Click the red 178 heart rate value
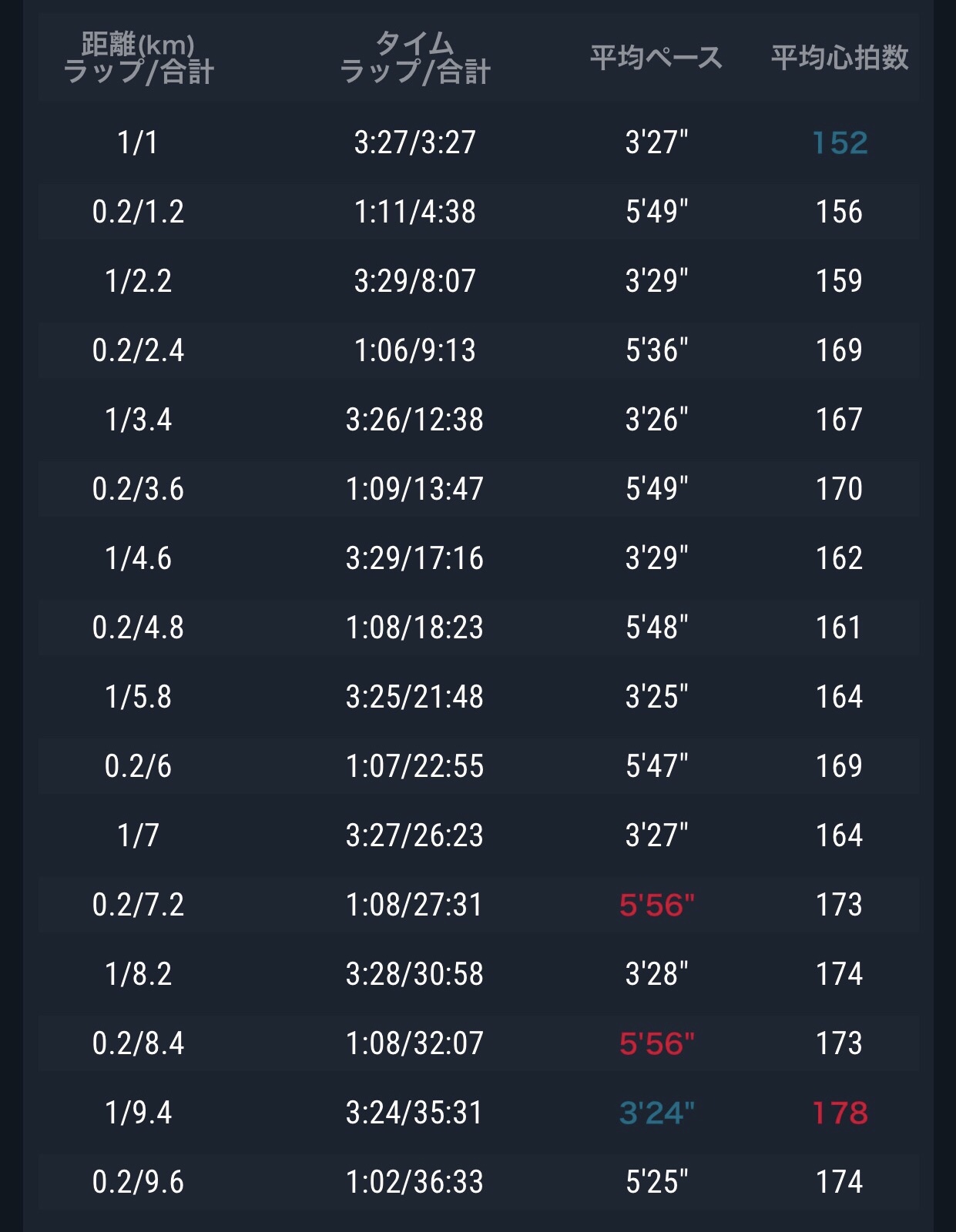Image resolution: width=956 pixels, height=1232 pixels. pyautogui.click(x=840, y=1113)
